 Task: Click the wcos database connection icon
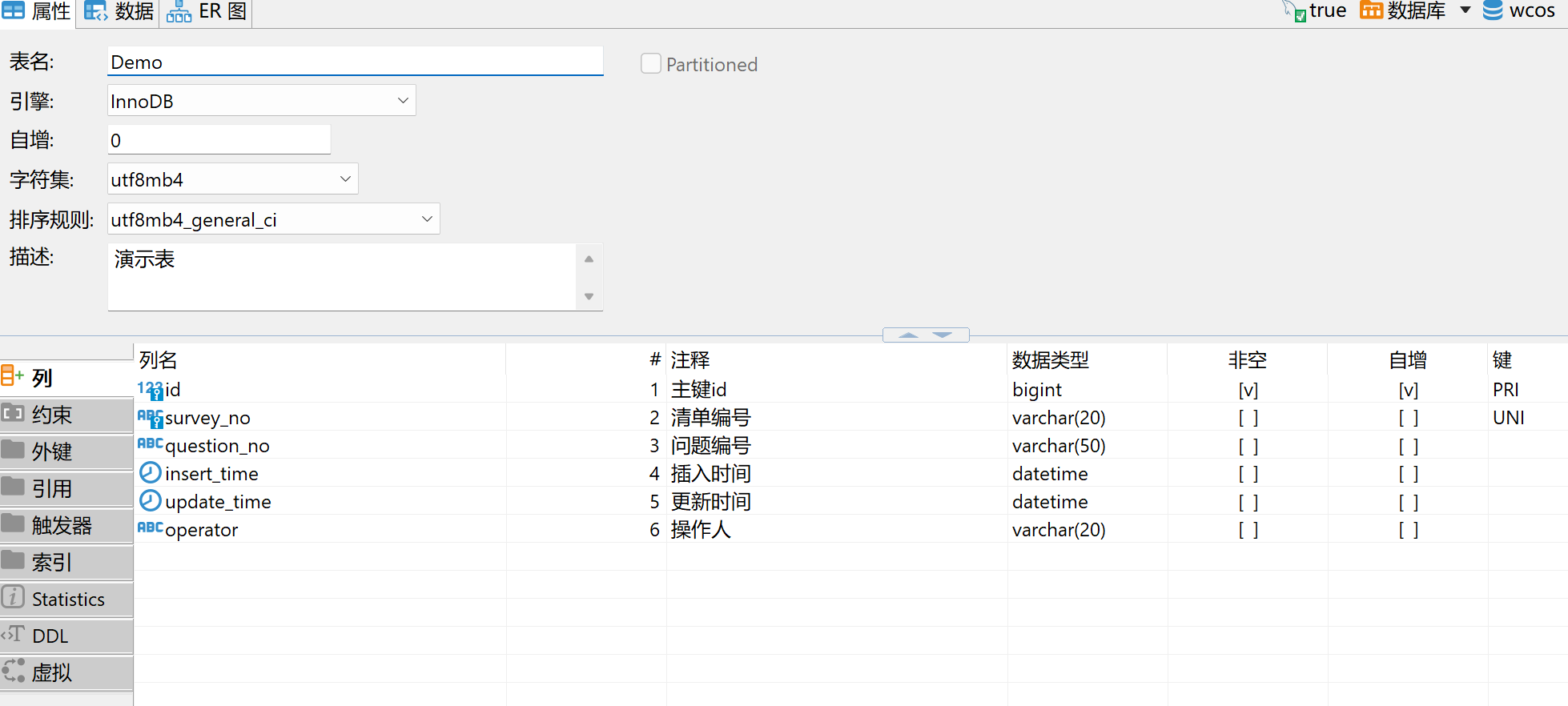point(1493,10)
